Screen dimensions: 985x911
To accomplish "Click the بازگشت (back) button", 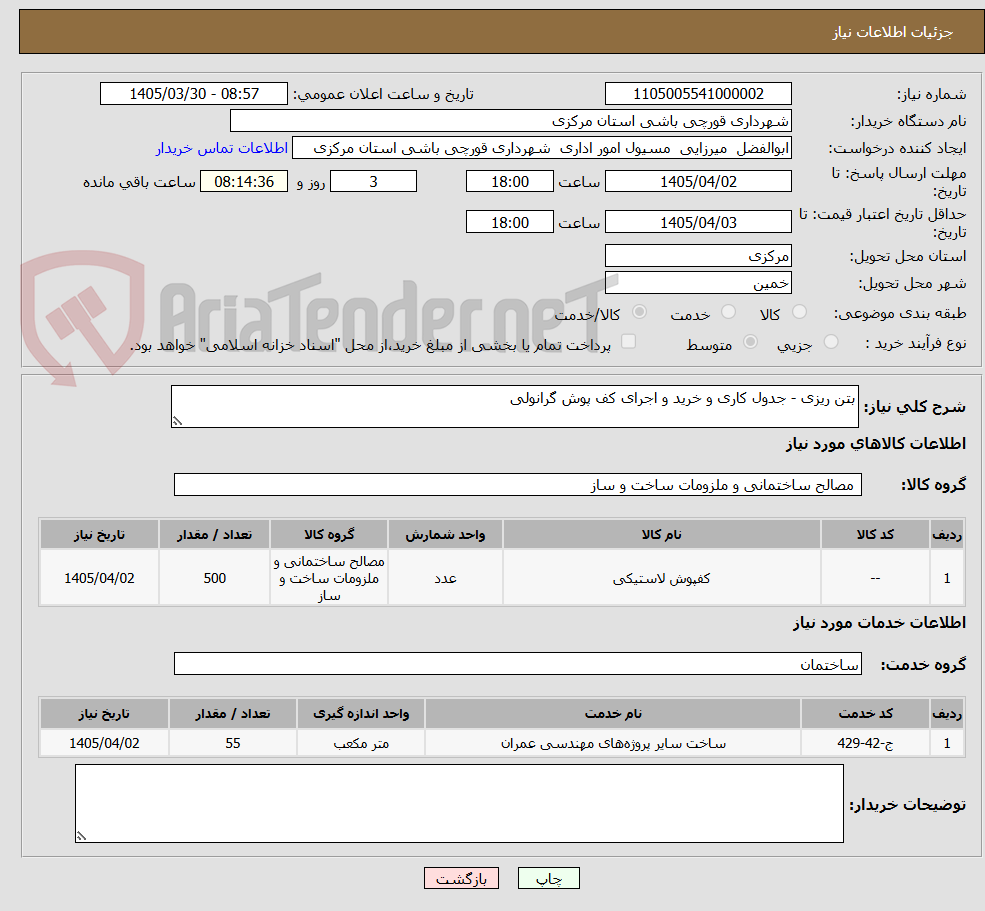I will click(x=461, y=878).
